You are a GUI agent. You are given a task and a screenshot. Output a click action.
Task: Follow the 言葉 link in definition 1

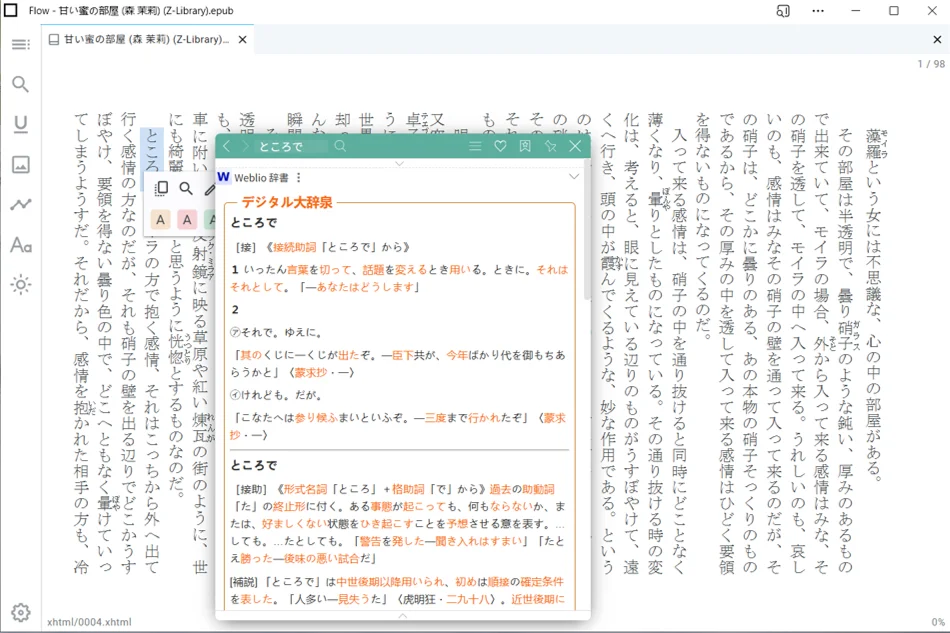point(297,270)
